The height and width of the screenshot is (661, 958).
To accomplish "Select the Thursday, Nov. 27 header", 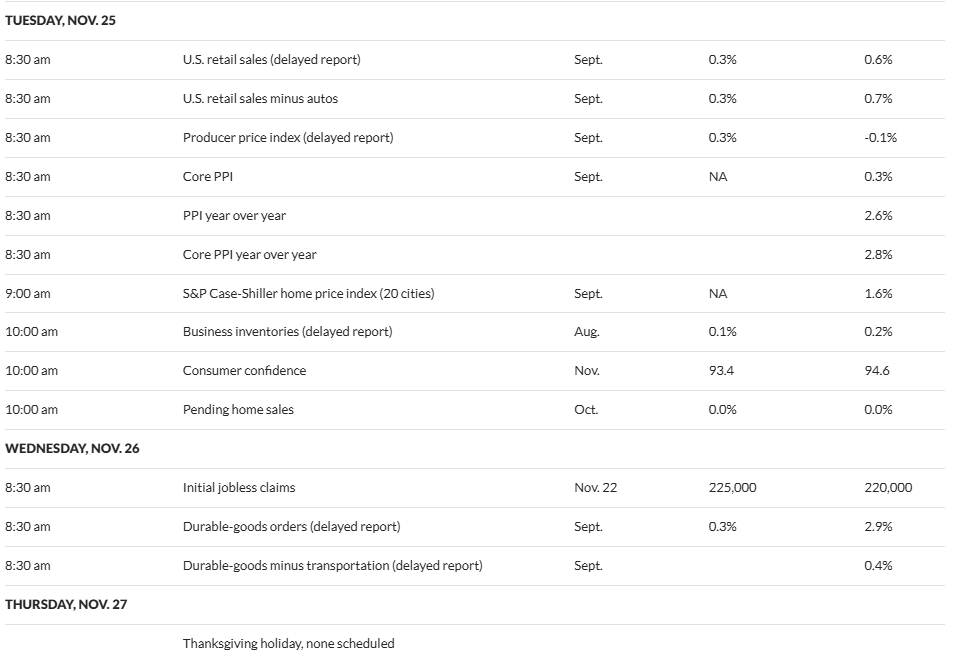I will point(66,605).
